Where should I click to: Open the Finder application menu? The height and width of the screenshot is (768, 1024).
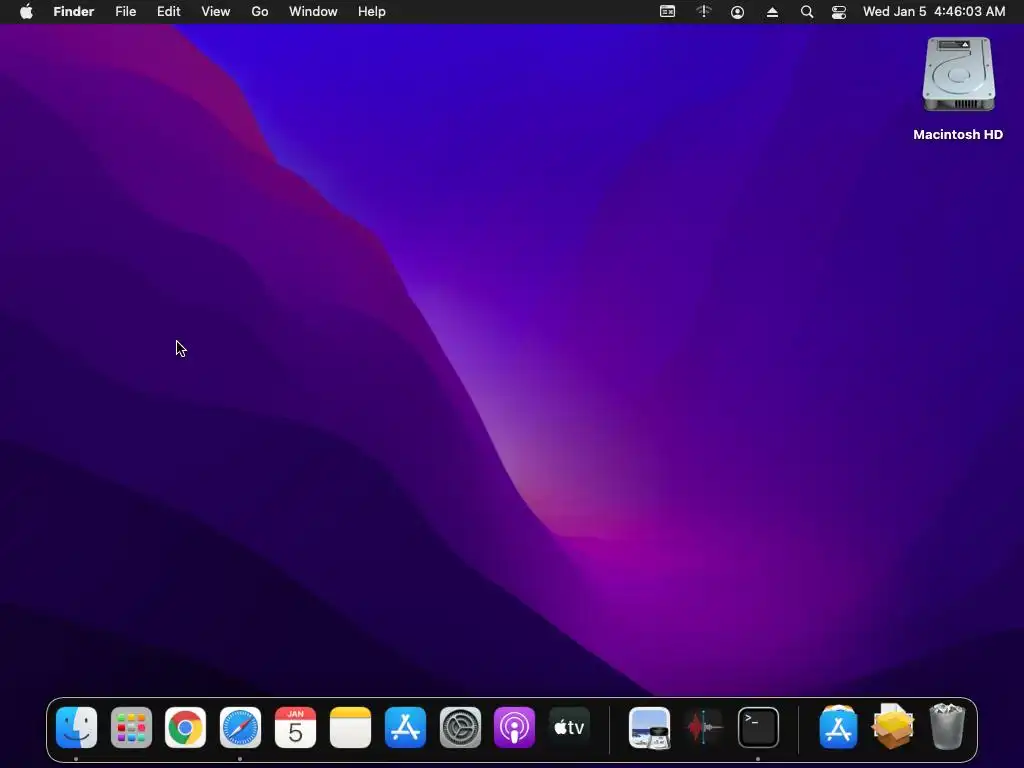pyautogui.click(x=74, y=12)
